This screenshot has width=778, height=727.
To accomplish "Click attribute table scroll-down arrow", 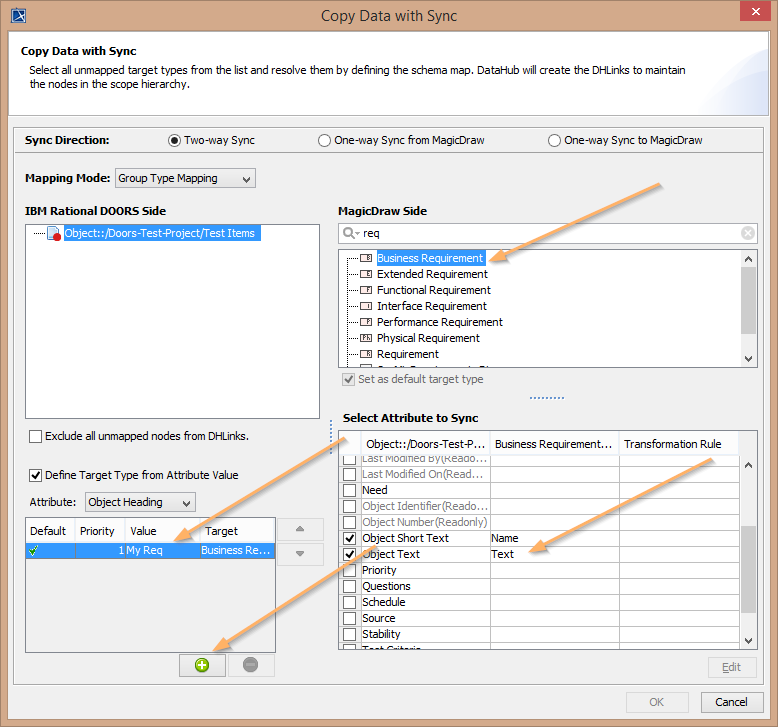I will click(749, 641).
